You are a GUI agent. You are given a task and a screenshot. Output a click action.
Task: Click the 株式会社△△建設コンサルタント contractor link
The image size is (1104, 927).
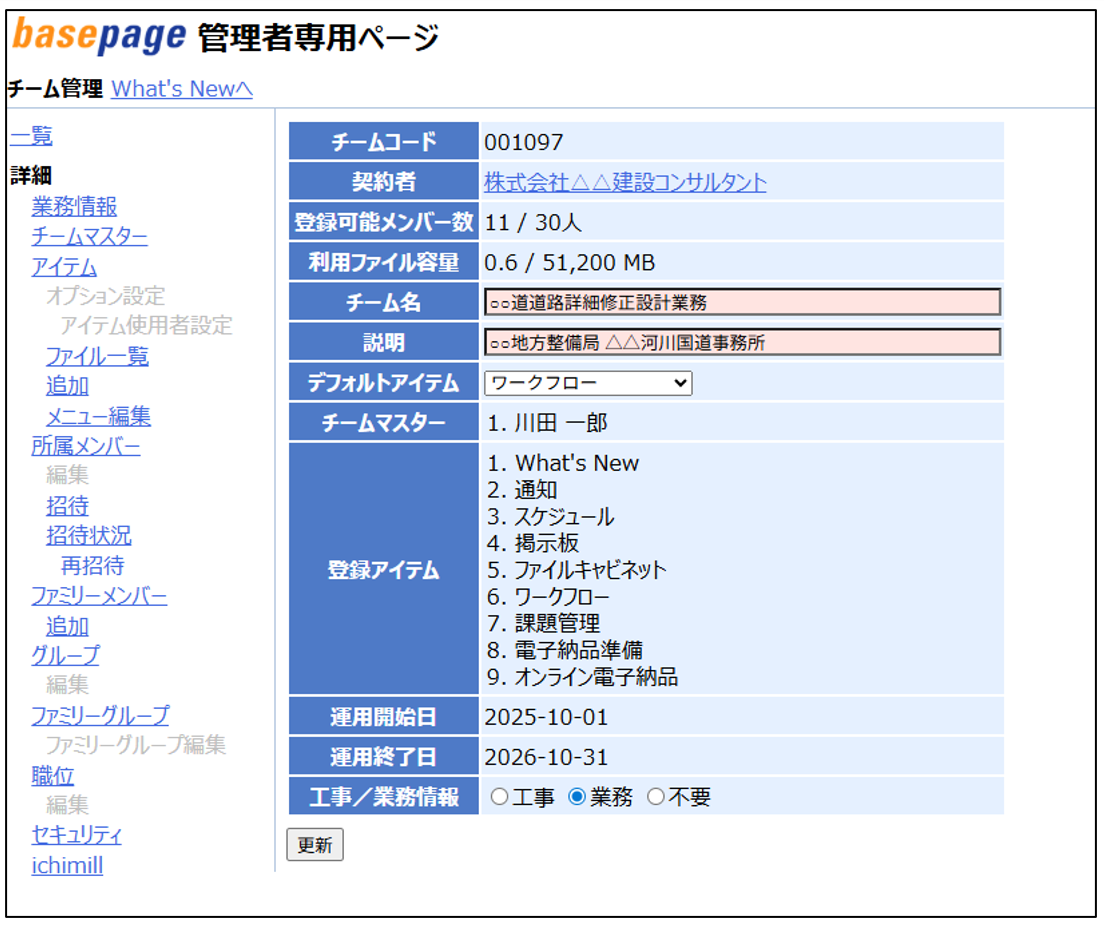tap(625, 182)
